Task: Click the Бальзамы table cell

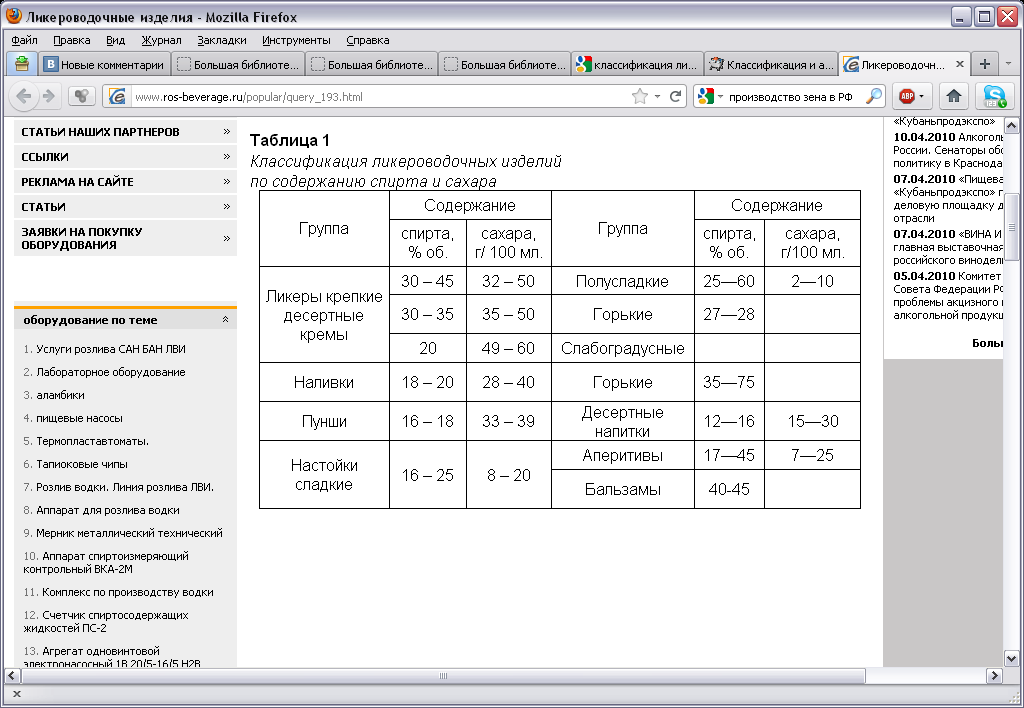Action: [622, 489]
